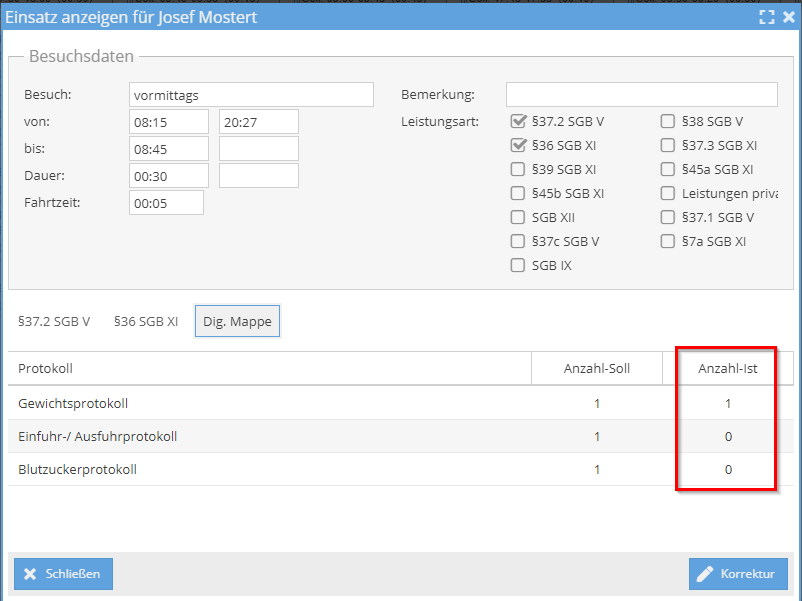Select the Blutzuckerprotokoll row
Screen dimensions: 802x601
click(x=77, y=469)
